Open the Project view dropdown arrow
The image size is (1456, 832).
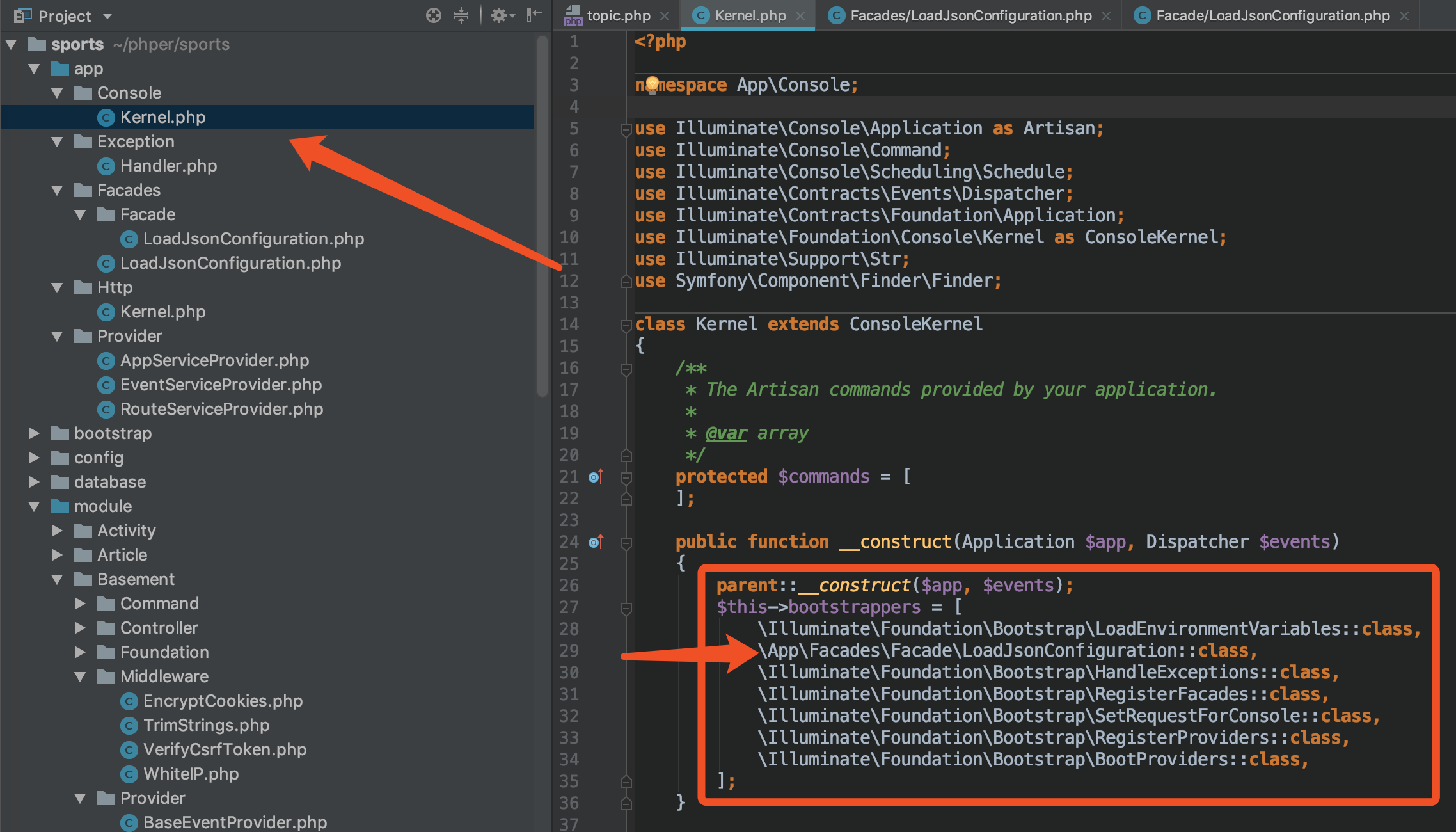(107, 16)
